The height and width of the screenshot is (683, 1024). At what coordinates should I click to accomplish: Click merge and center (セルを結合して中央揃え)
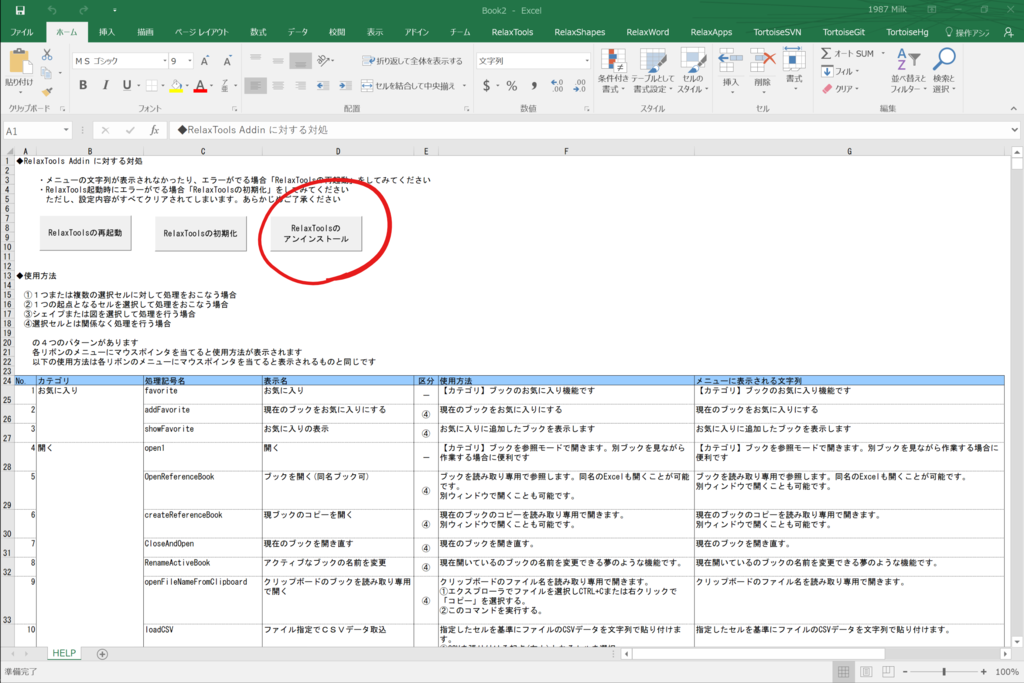click(x=409, y=86)
